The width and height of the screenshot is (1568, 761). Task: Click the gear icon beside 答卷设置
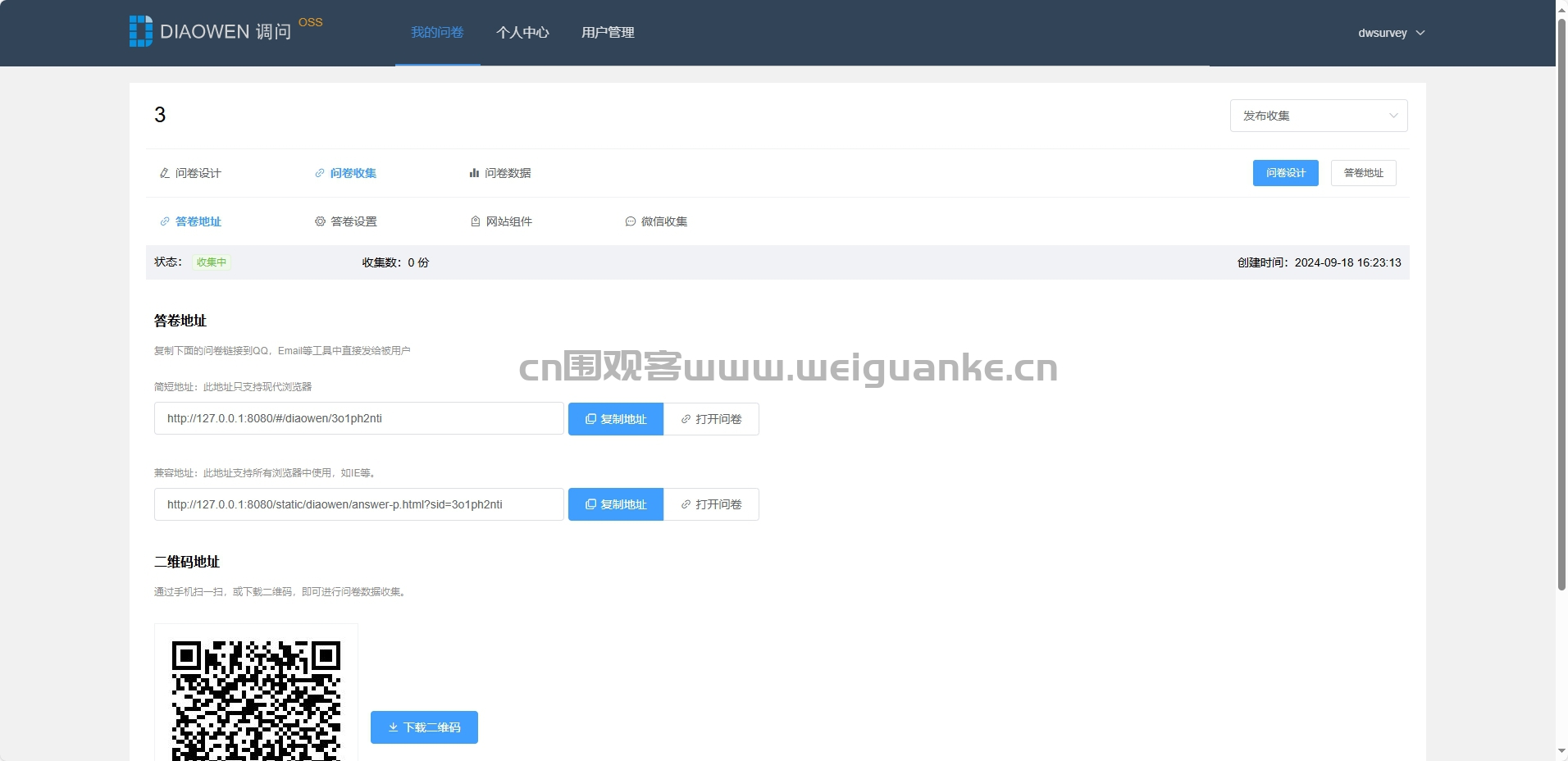[x=321, y=221]
